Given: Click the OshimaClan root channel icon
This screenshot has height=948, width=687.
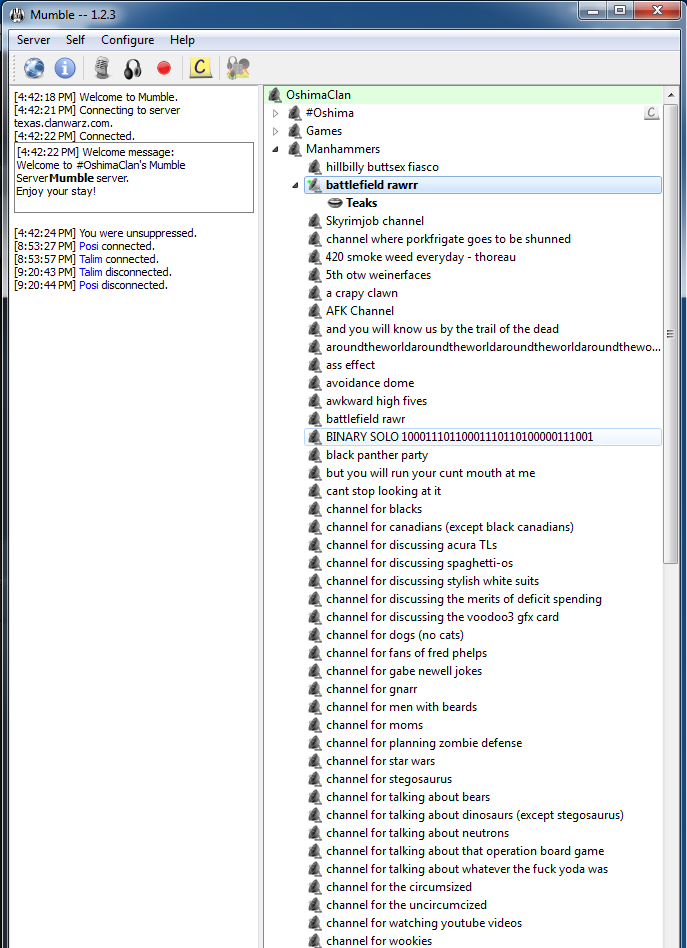Looking at the screenshot, I should (x=275, y=95).
